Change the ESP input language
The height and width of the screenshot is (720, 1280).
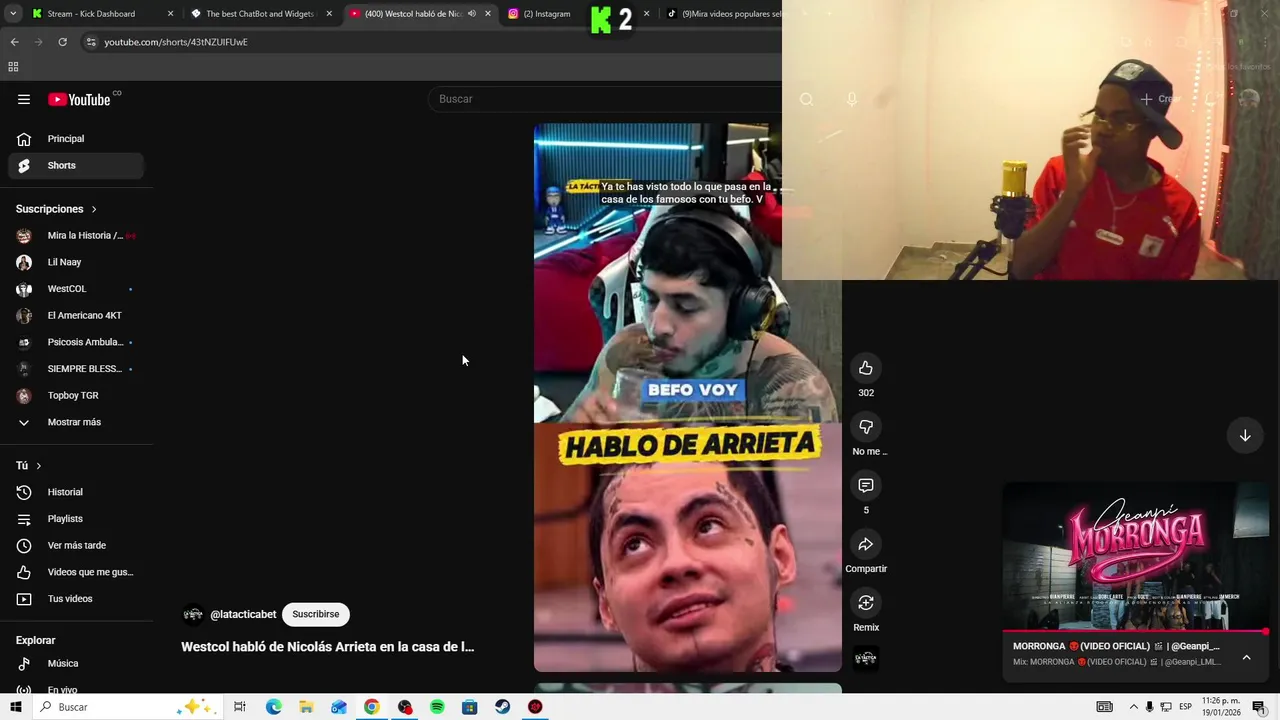pyautogui.click(x=1185, y=707)
